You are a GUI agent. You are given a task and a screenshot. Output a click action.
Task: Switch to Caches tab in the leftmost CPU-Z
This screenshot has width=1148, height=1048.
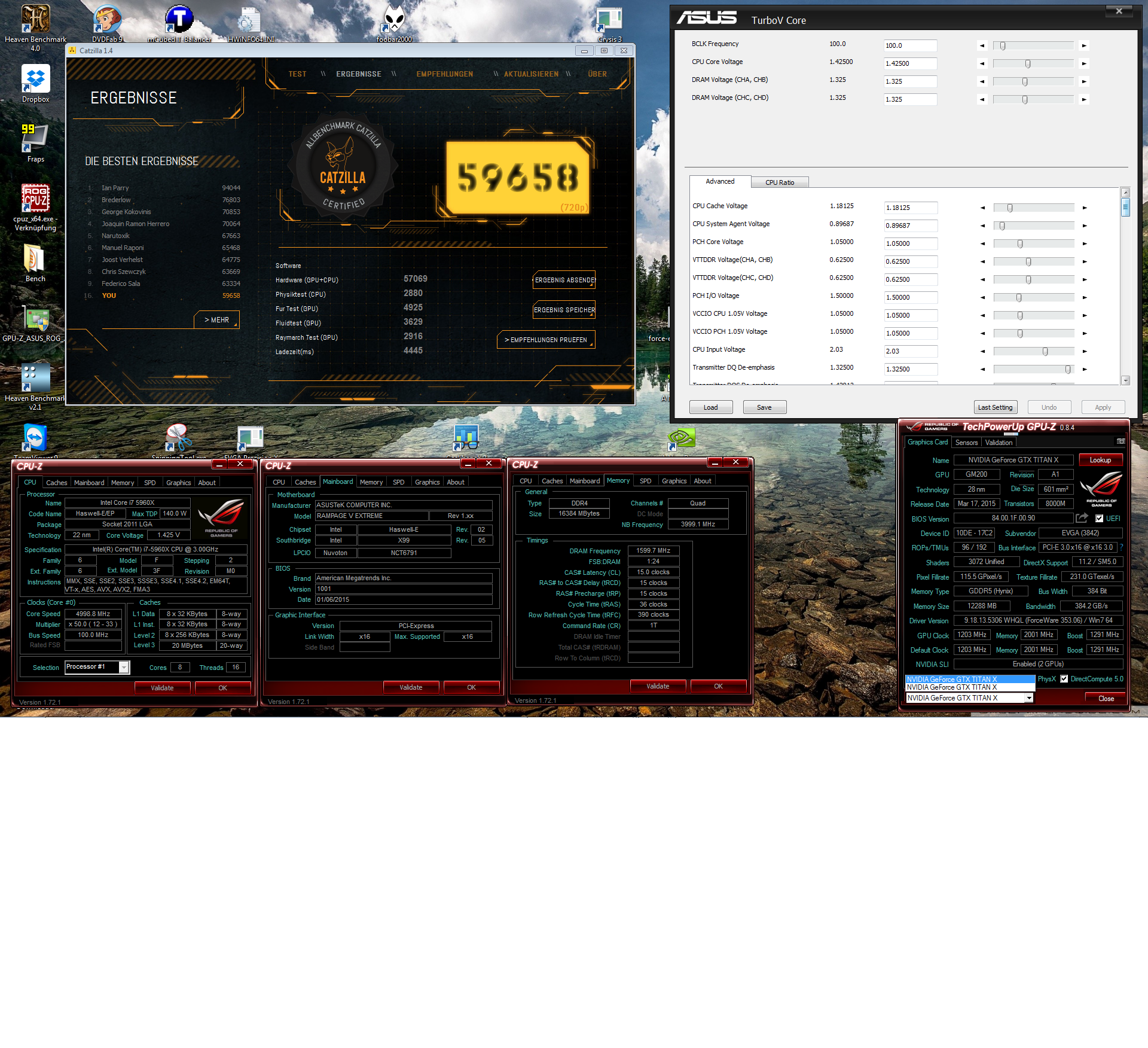(56, 483)
